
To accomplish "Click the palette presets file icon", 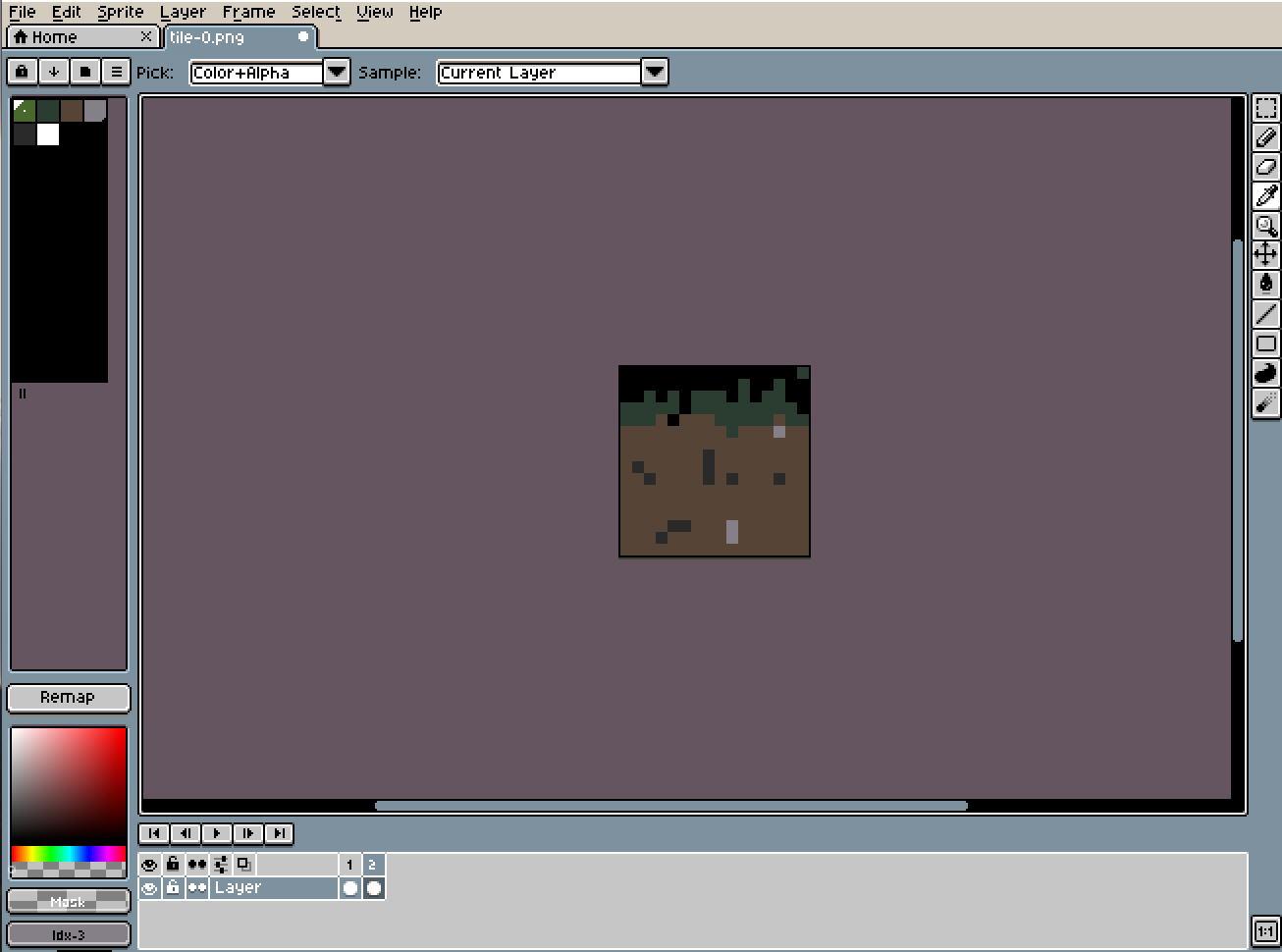I will point(84,72).
